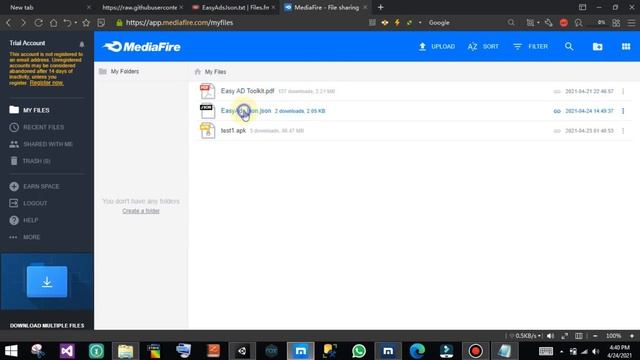Screen dimensions: 640x360
Task: Click the My Files breadcrumb home icon
Action: coord(198,72)
